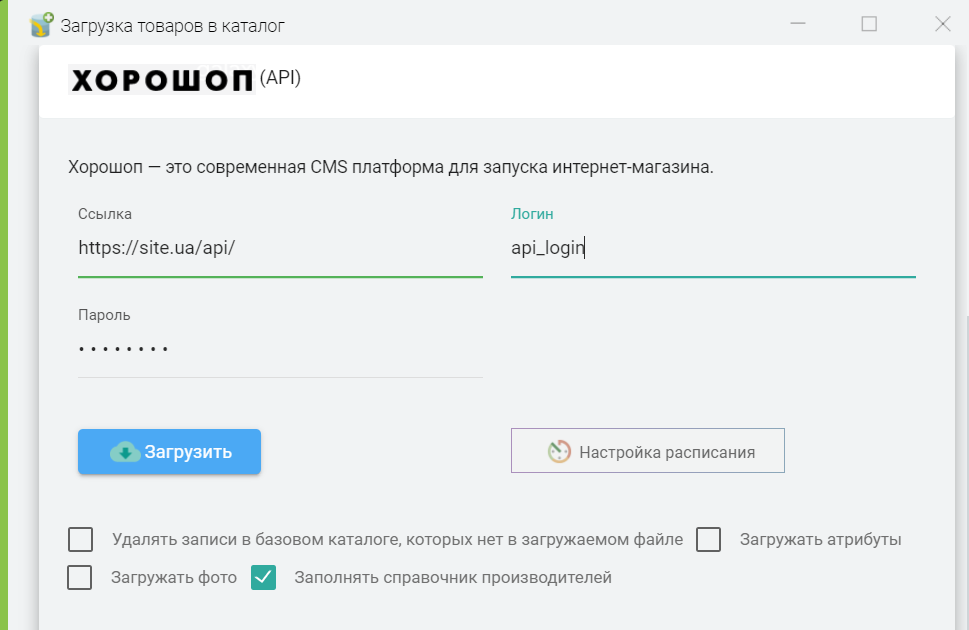This screenshot has width=969, height=630.
Task: Close the Загрузка товаров в каталог window
Action: pyautogui.click(x=942, y=24)
